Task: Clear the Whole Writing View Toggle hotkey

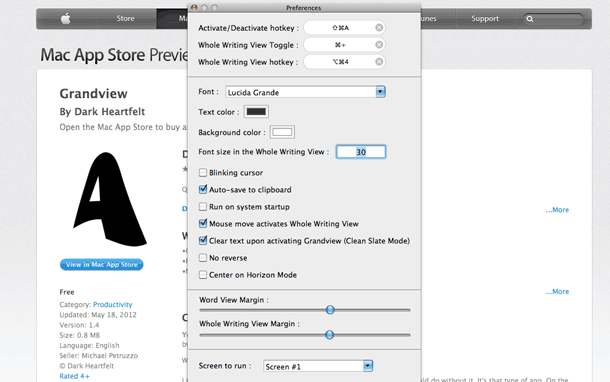Action: click(379, 45)
